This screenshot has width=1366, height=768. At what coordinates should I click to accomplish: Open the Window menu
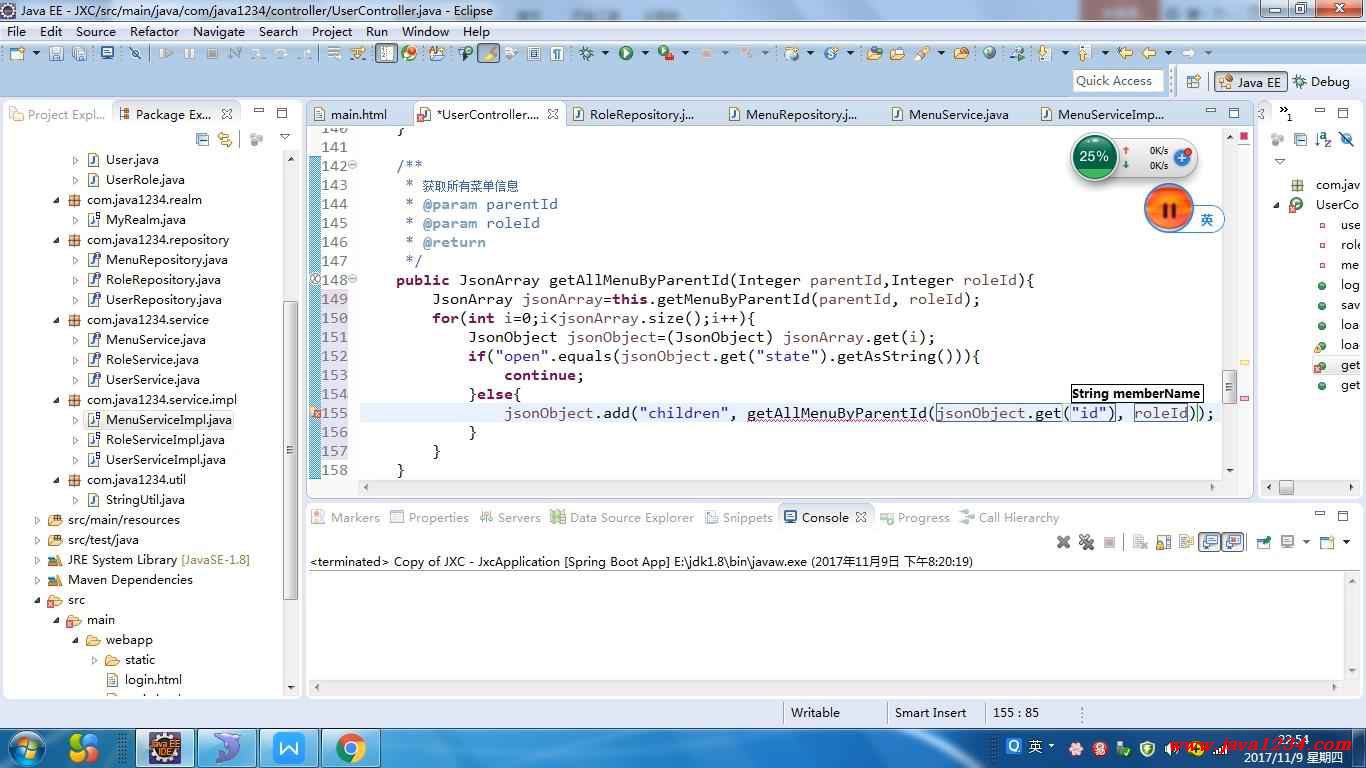coord(425,31)
